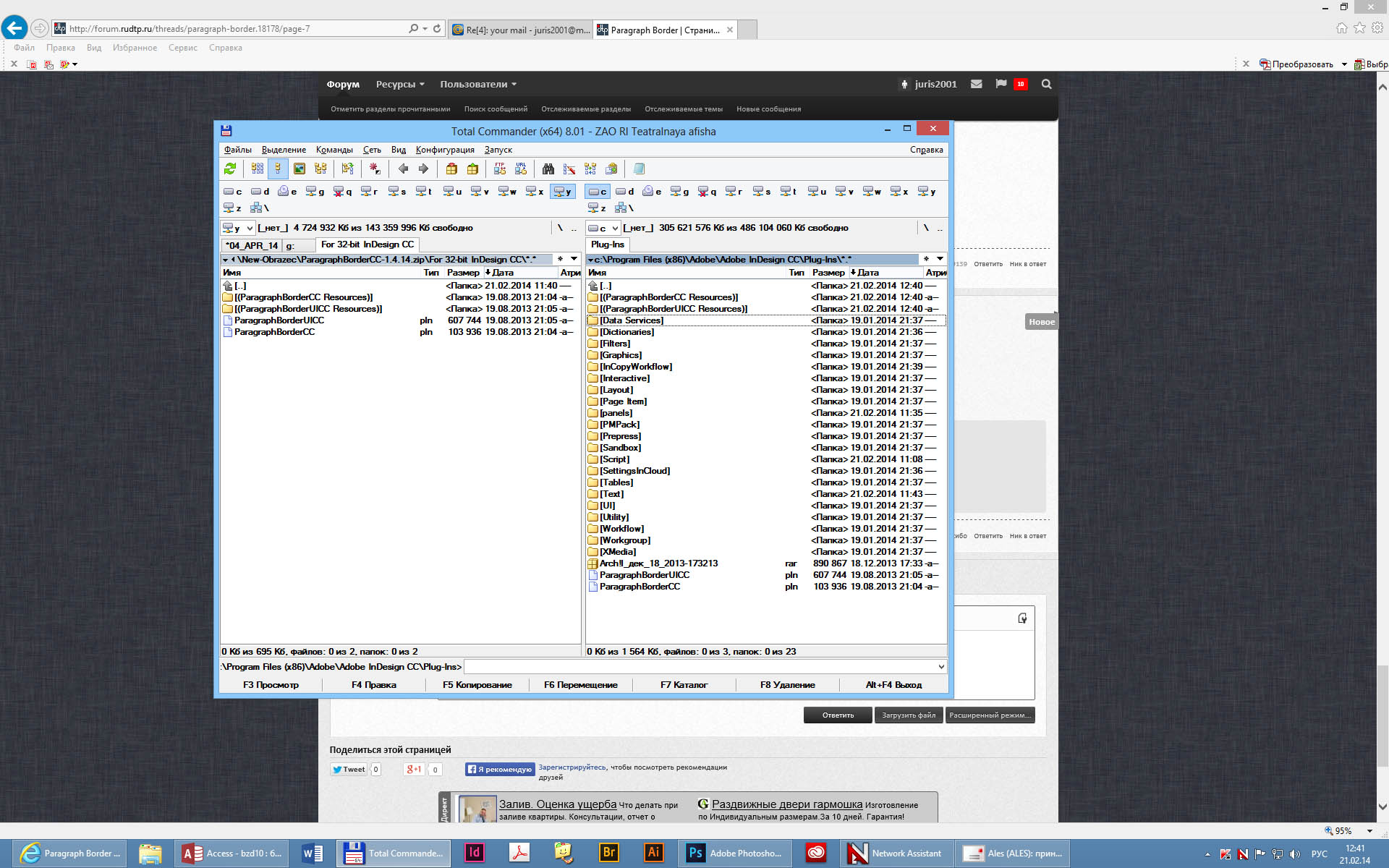1389x868 pixels.
Task: Click the Tweet share button
Action: click(x=349, y=770)
